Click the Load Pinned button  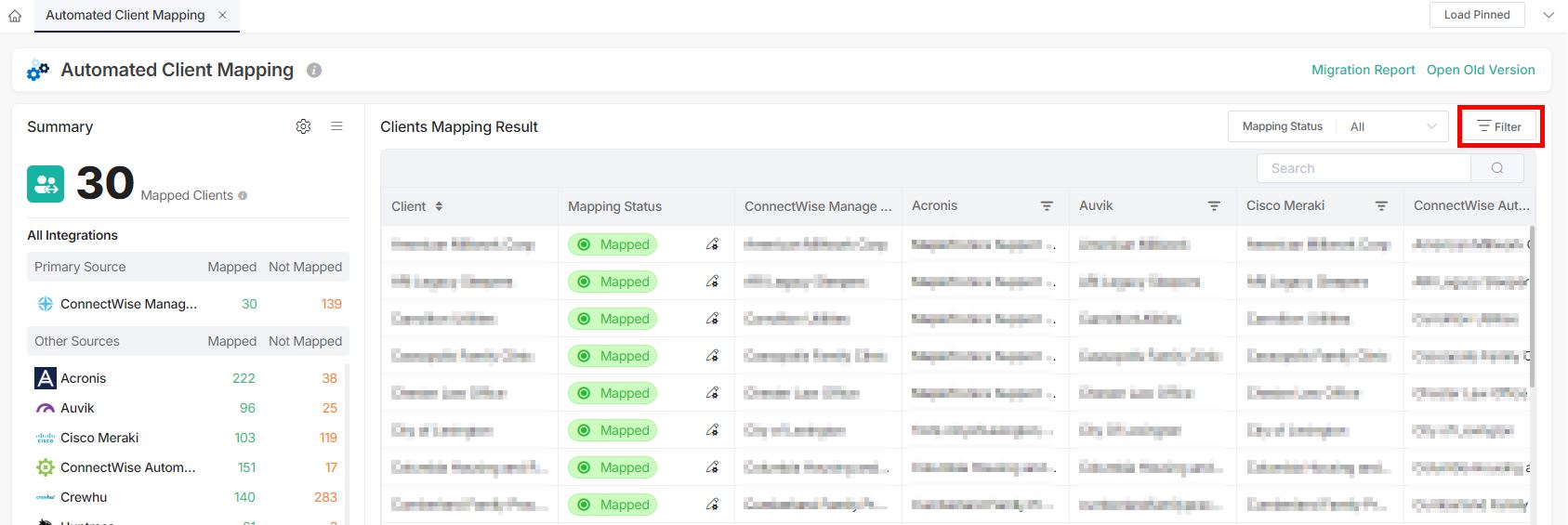1477,15
